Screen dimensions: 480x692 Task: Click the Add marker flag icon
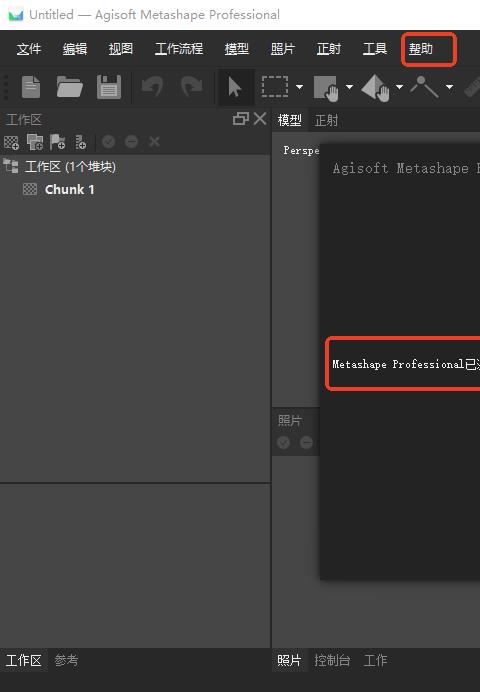pos(57,142)
